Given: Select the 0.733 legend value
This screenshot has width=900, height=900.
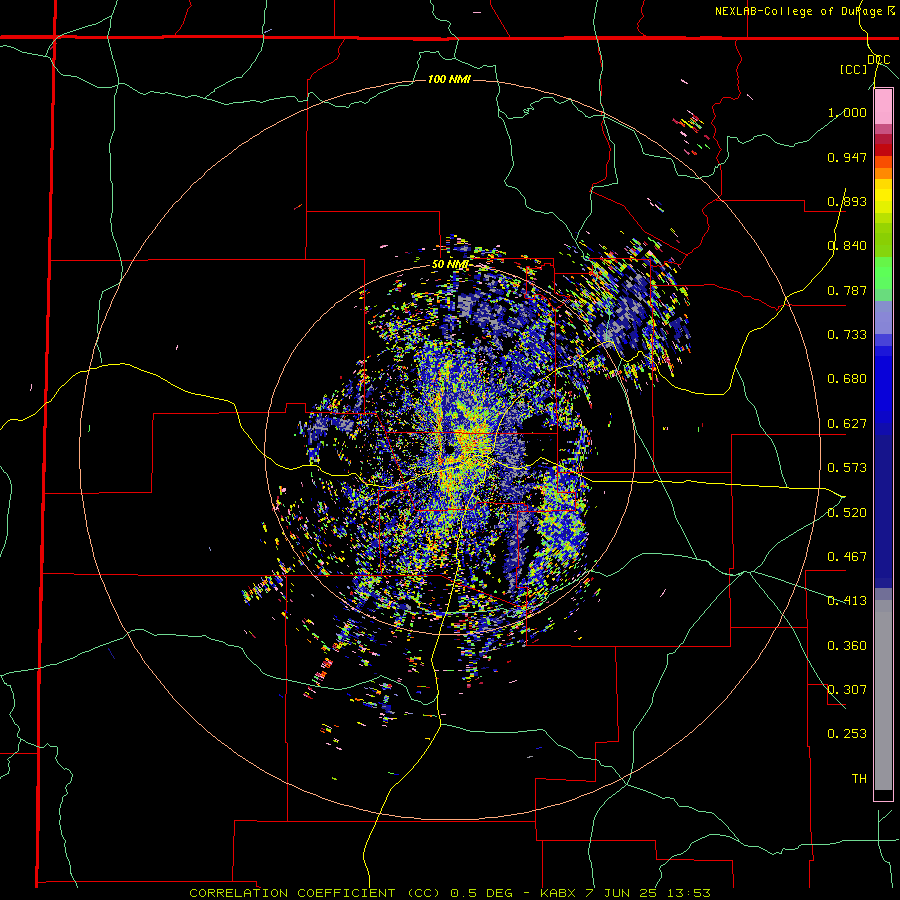Looking at the screenshot, I should click(847, 335).
